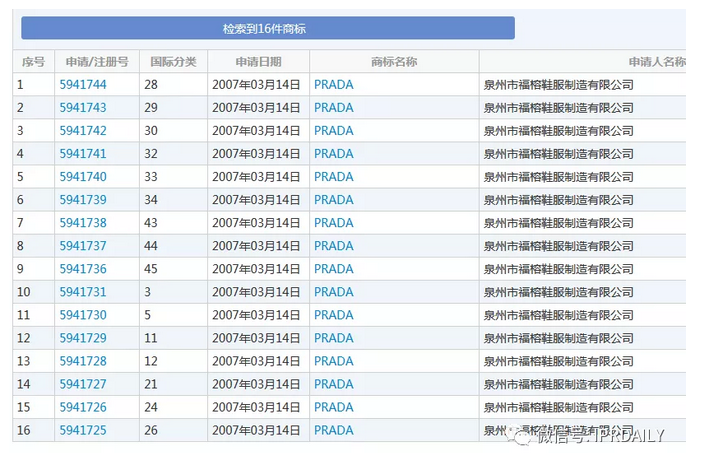Open registration number 5941725 link
Screen dimensions: 702x453
click(83, 431)
